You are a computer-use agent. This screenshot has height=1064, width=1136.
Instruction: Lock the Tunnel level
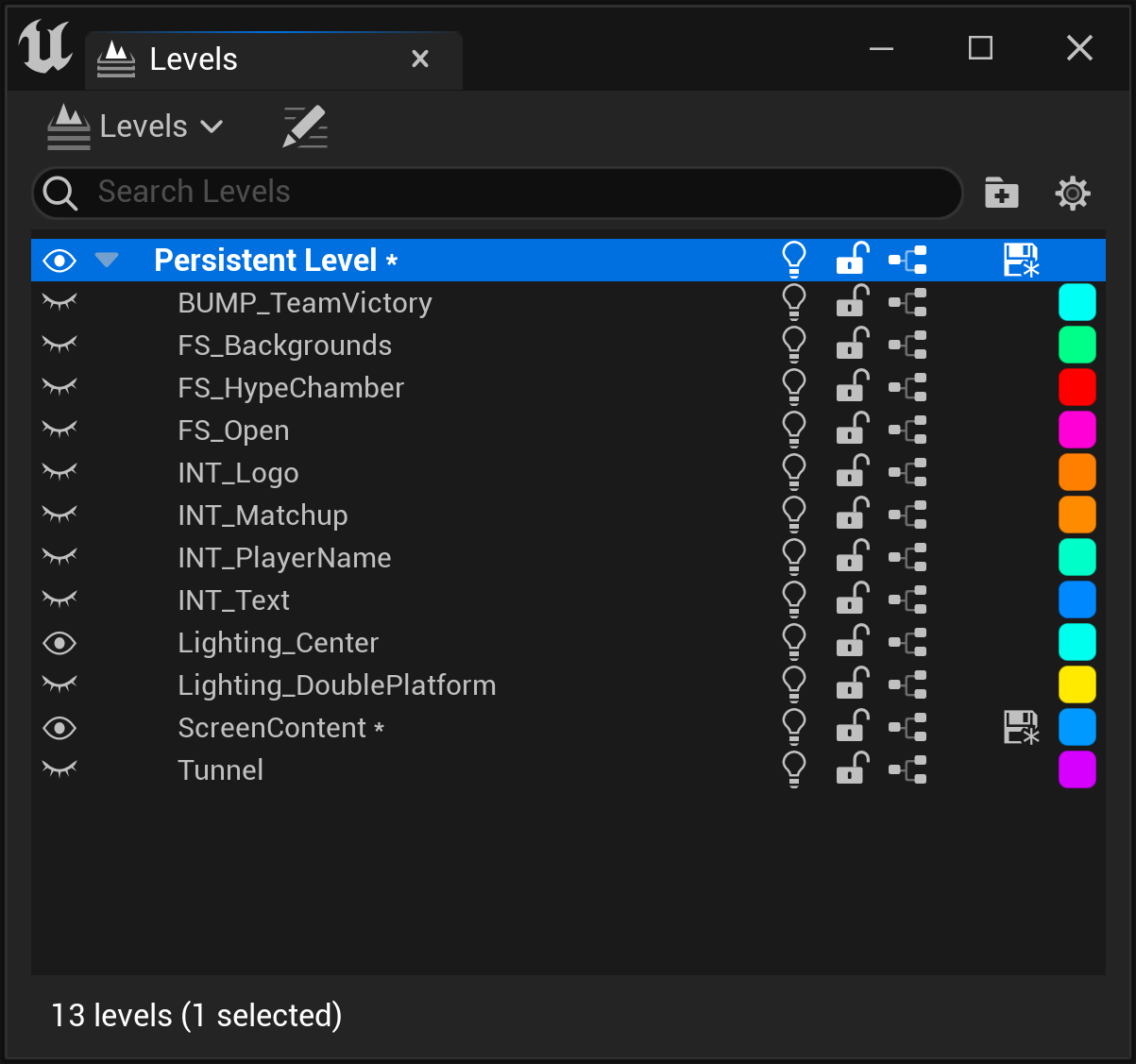[x=852, y=769]
